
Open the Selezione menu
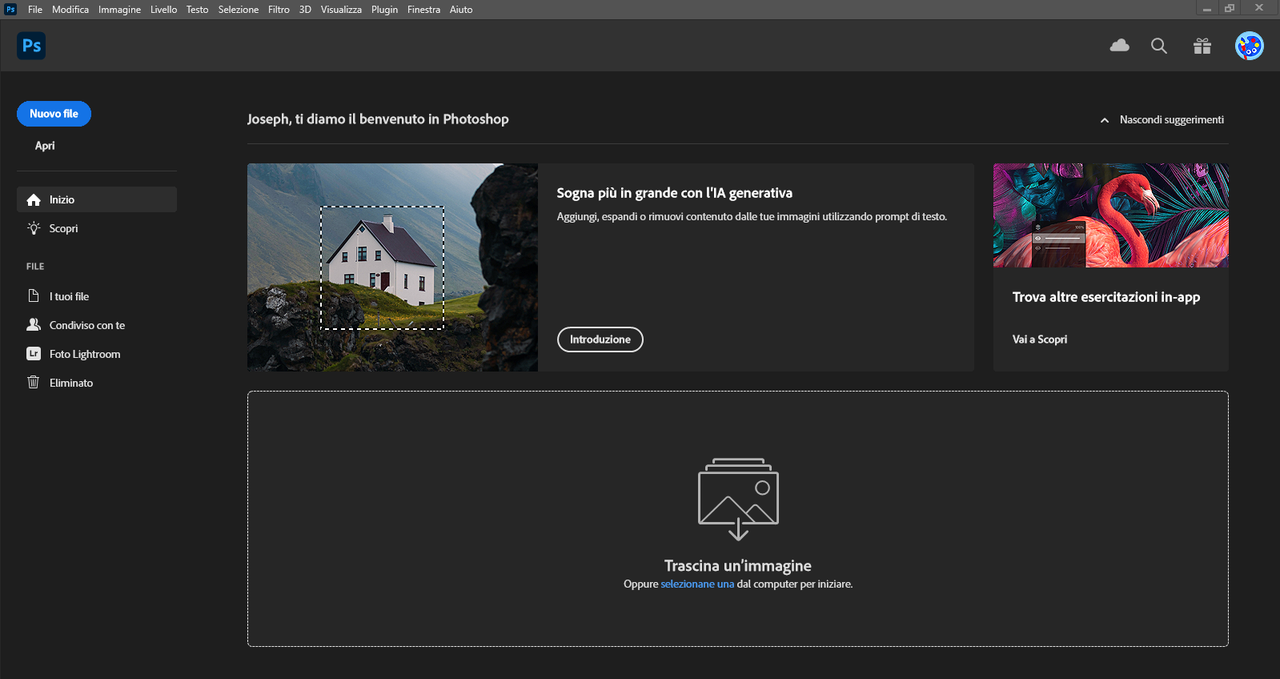click(238, 9)
